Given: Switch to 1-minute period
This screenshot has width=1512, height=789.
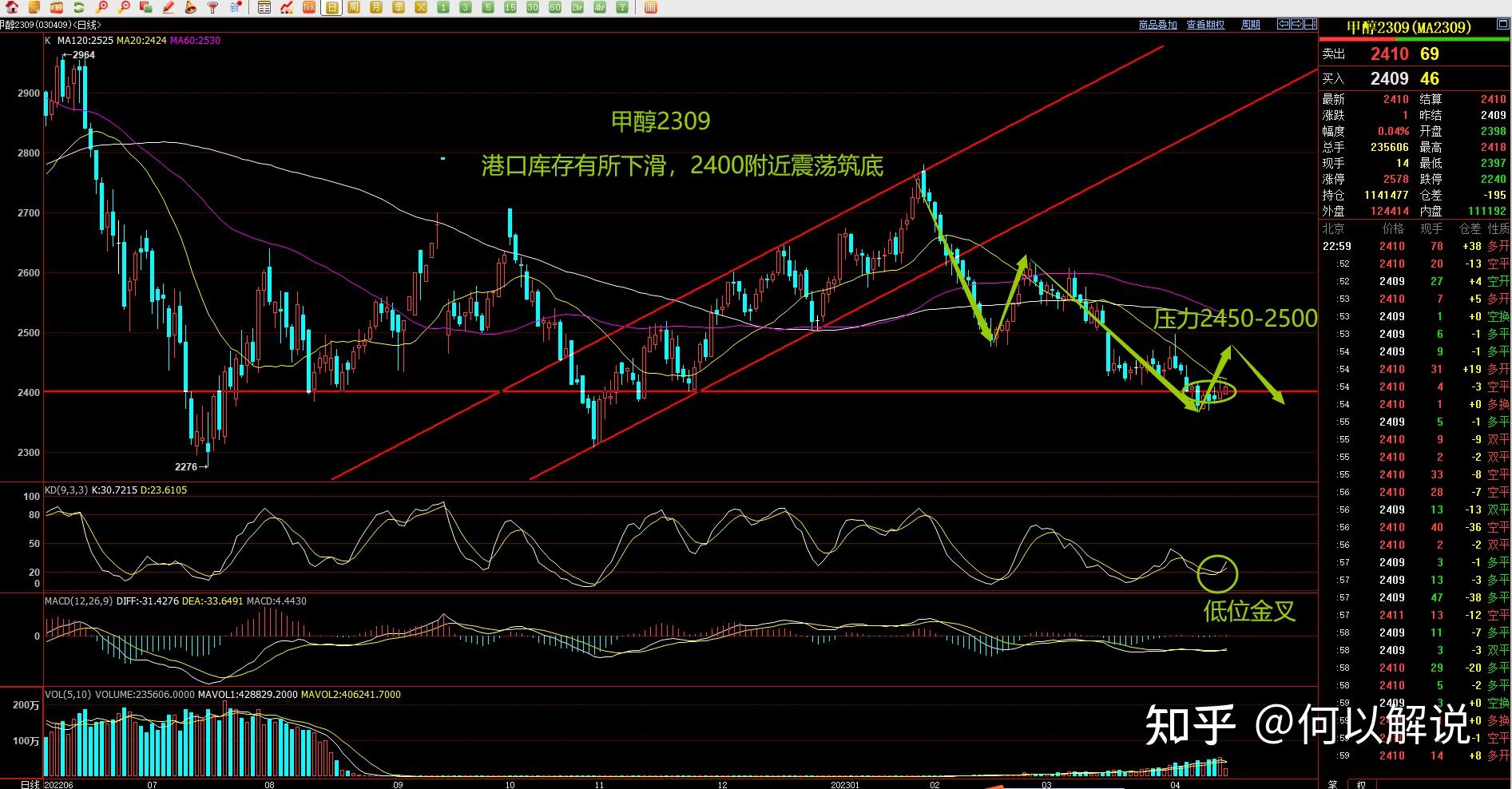Looking at the screenshot, I should (443, 7).
